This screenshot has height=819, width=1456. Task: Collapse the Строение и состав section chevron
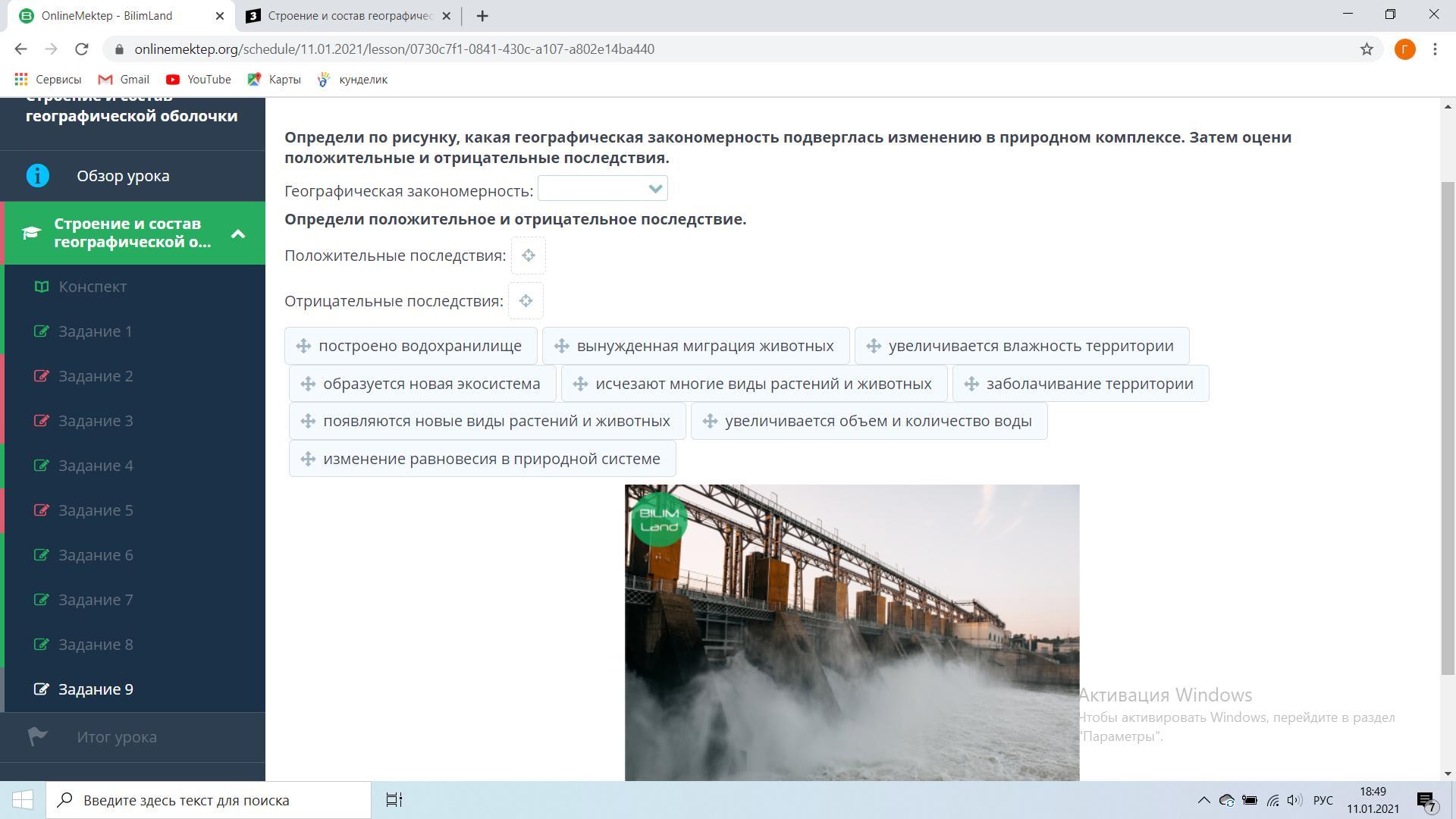click(x=238, y=234)
